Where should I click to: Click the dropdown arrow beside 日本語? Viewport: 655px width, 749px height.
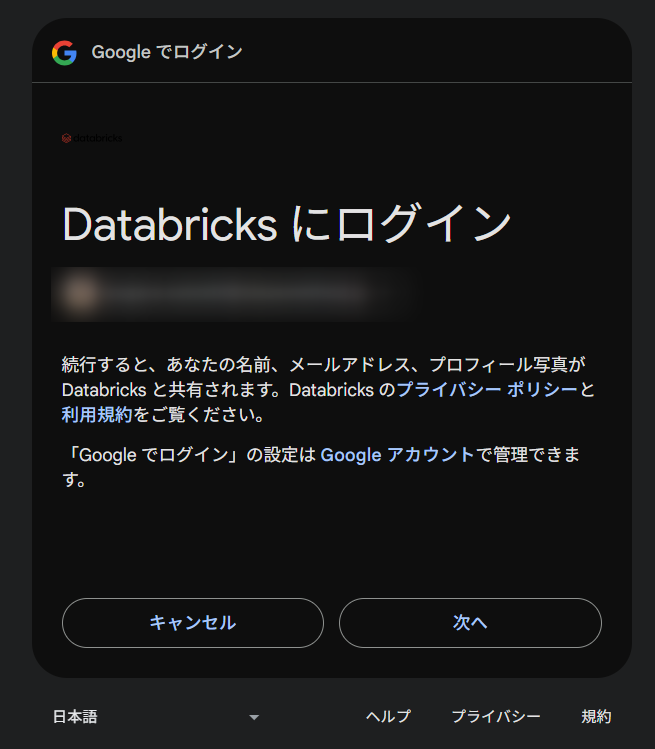point(254,717)
